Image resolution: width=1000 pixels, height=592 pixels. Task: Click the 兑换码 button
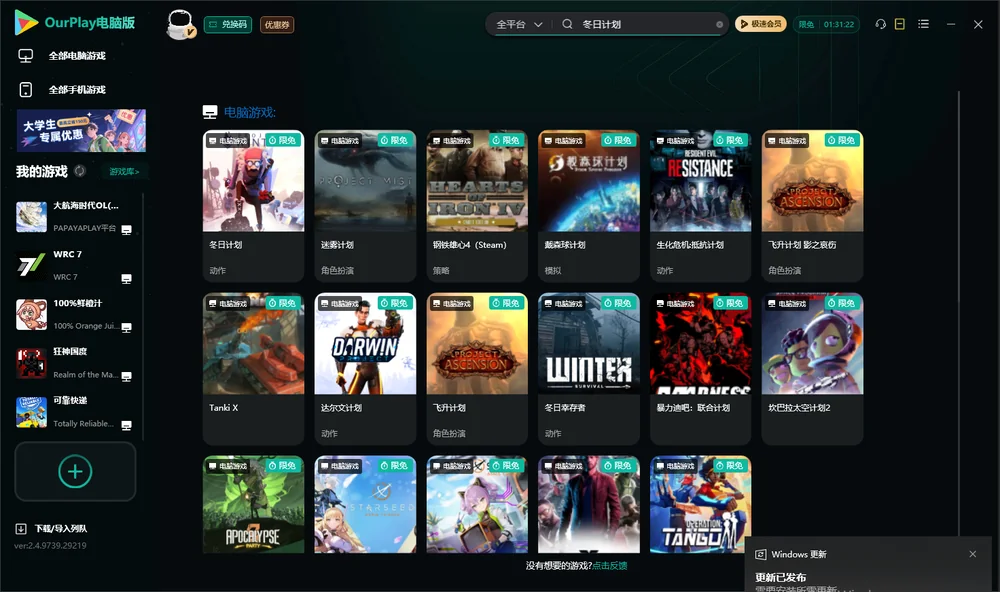click(228, 25)
